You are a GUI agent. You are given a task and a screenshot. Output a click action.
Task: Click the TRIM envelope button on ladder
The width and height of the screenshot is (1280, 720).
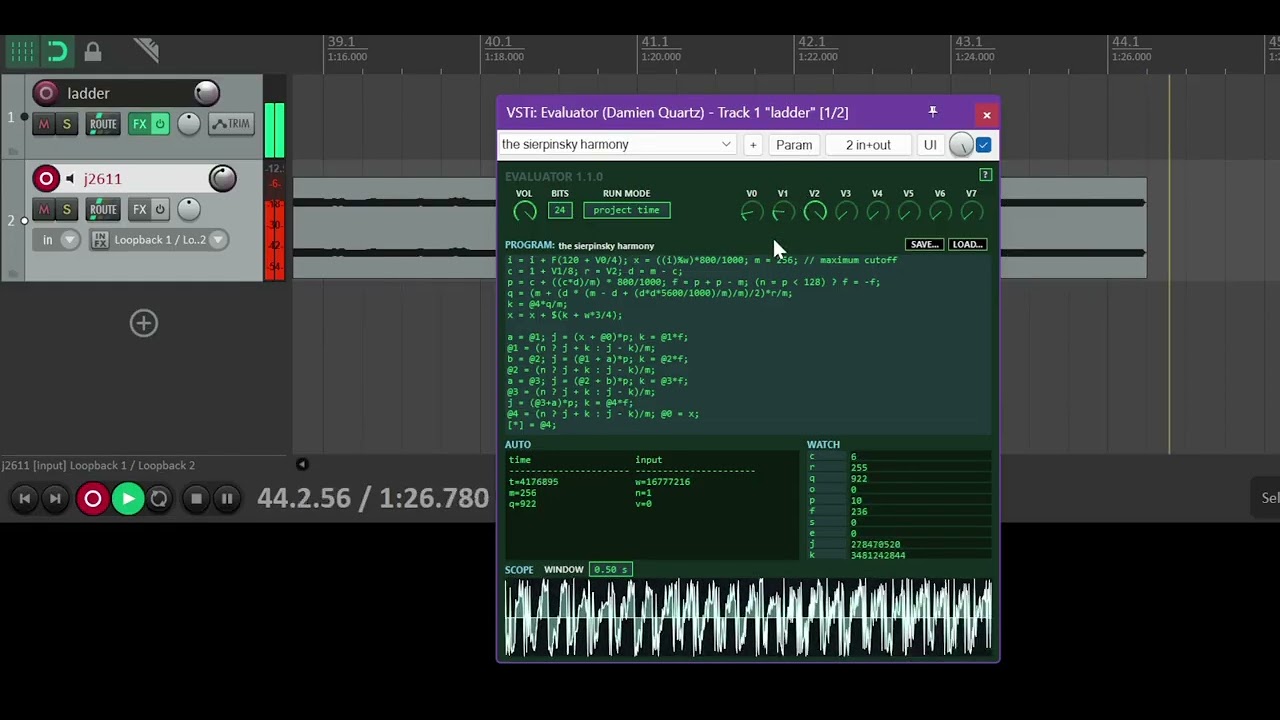[x=231, y=124]
